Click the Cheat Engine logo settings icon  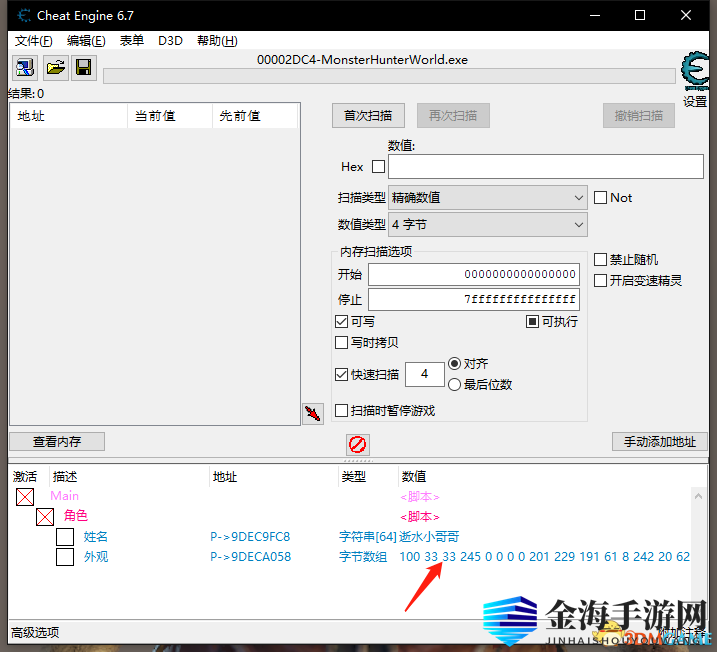tap(695, 71)
